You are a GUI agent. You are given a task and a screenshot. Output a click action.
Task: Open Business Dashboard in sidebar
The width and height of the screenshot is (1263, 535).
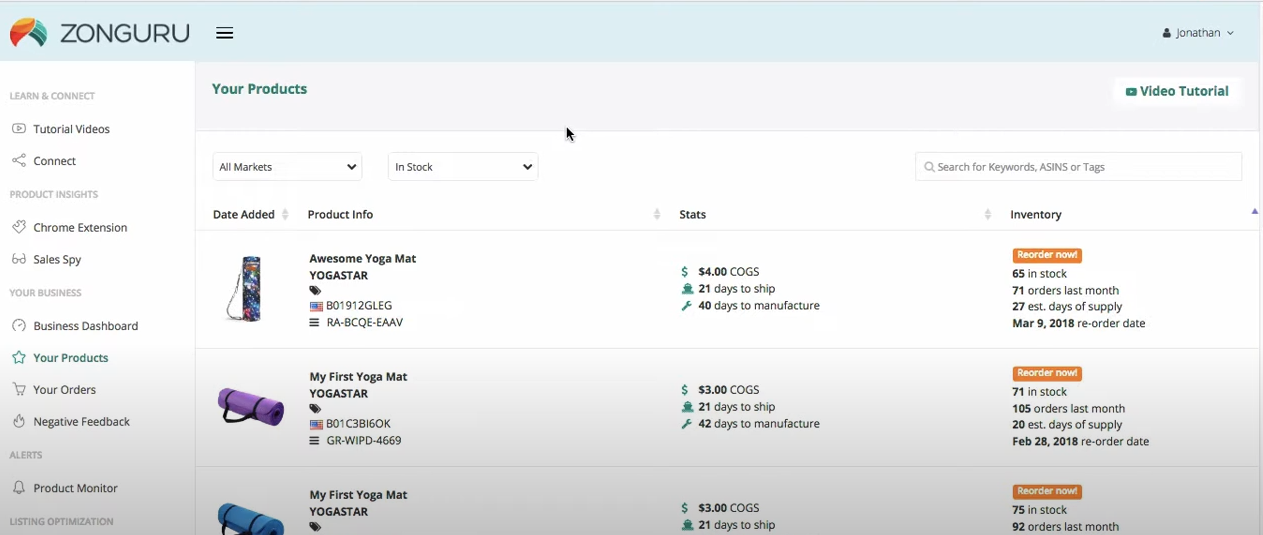(x=85, y=326)
